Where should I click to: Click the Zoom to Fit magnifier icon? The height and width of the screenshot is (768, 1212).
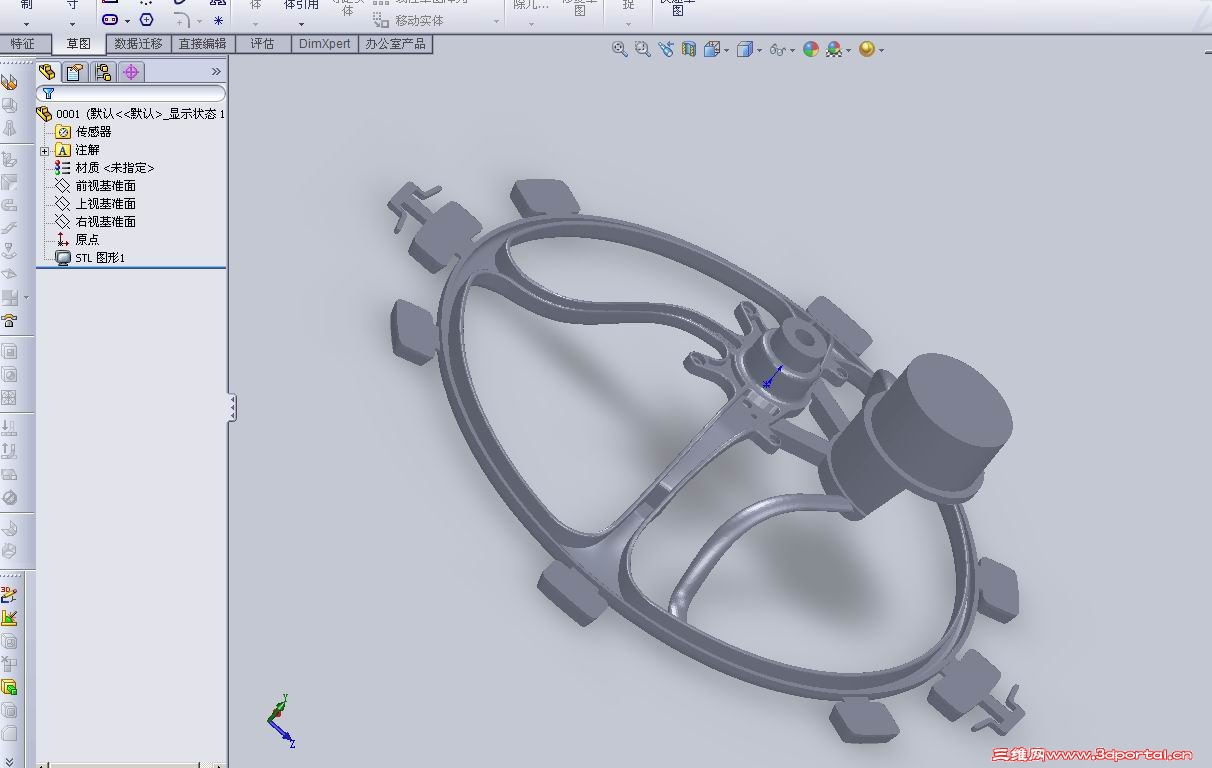point(619,49)
